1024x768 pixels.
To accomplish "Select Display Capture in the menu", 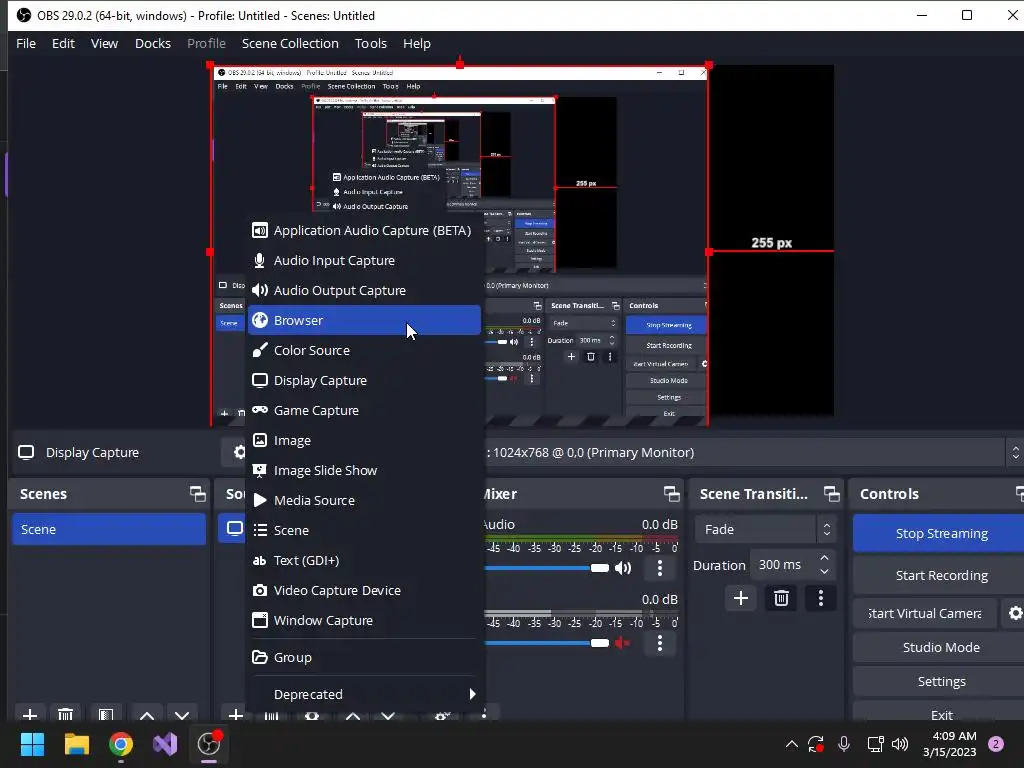I will [364, 381].
